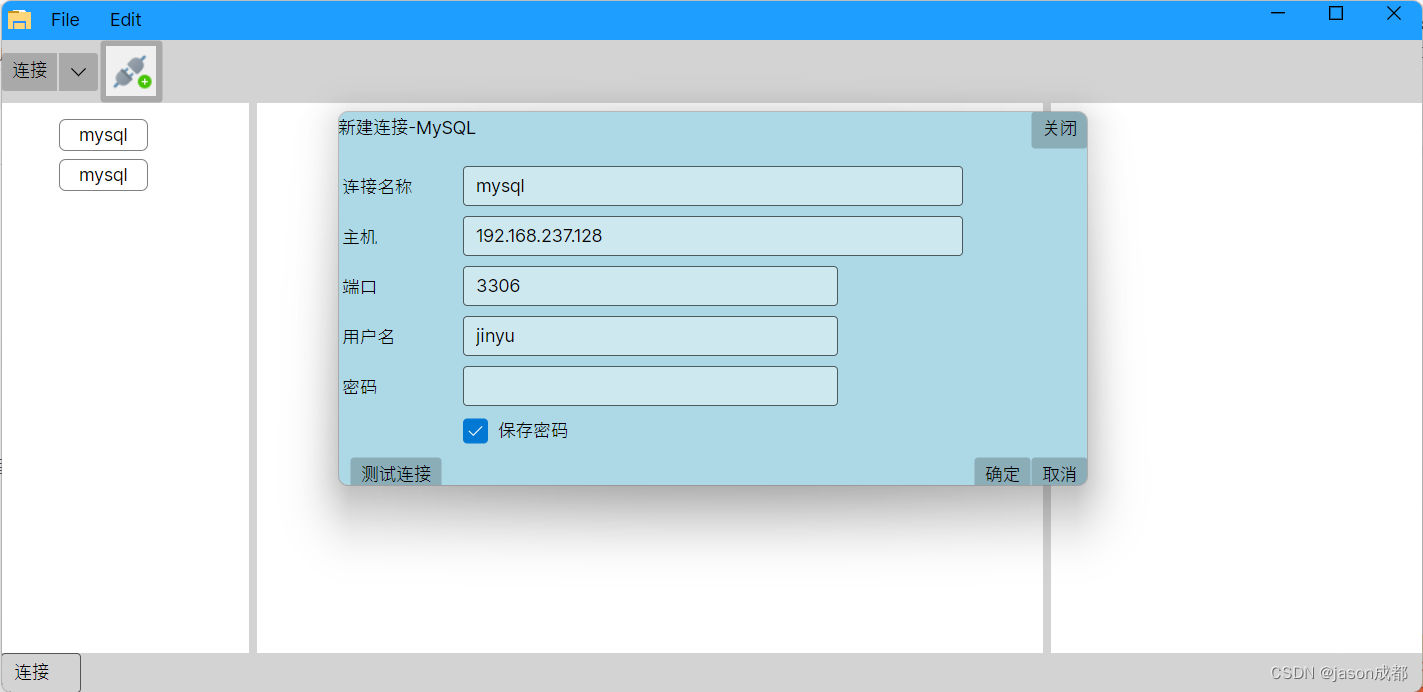Close the application window
The image size is (1423, 692).
click(1394, 13)
